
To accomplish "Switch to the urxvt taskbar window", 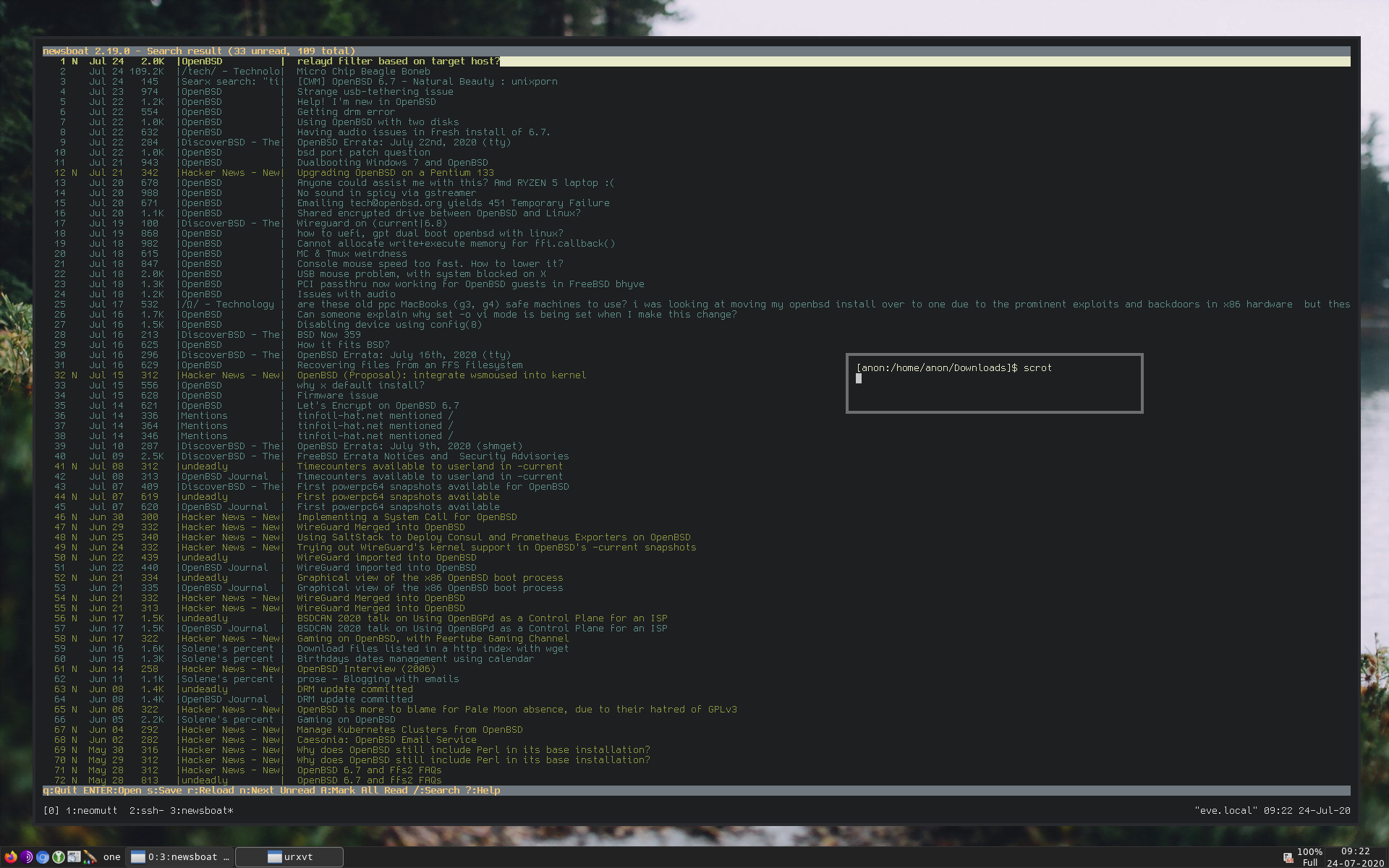I will pos(289,857).
